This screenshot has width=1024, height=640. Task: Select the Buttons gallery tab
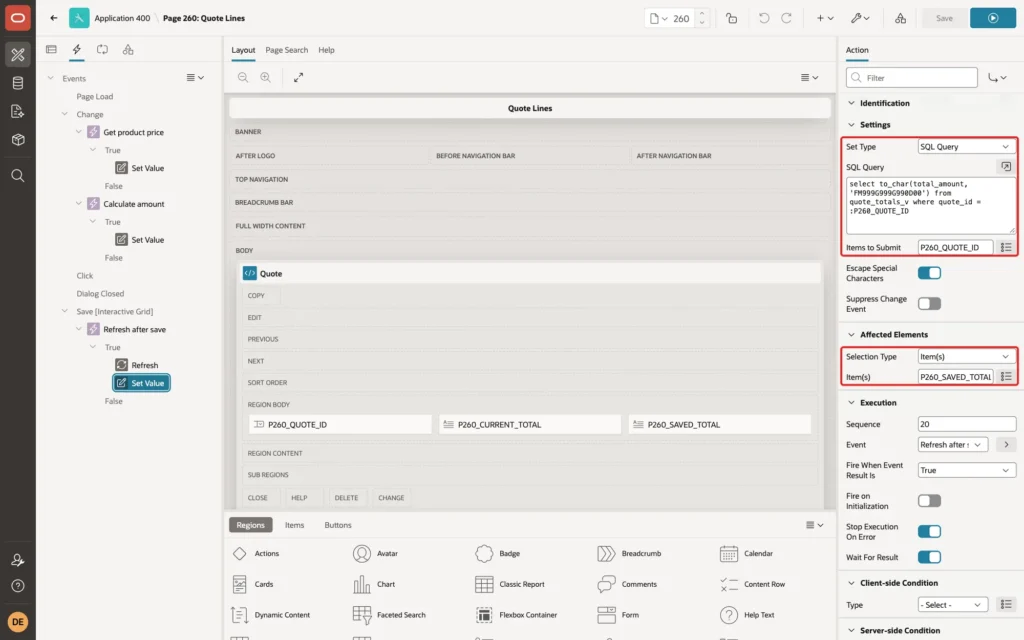[338, 525]
